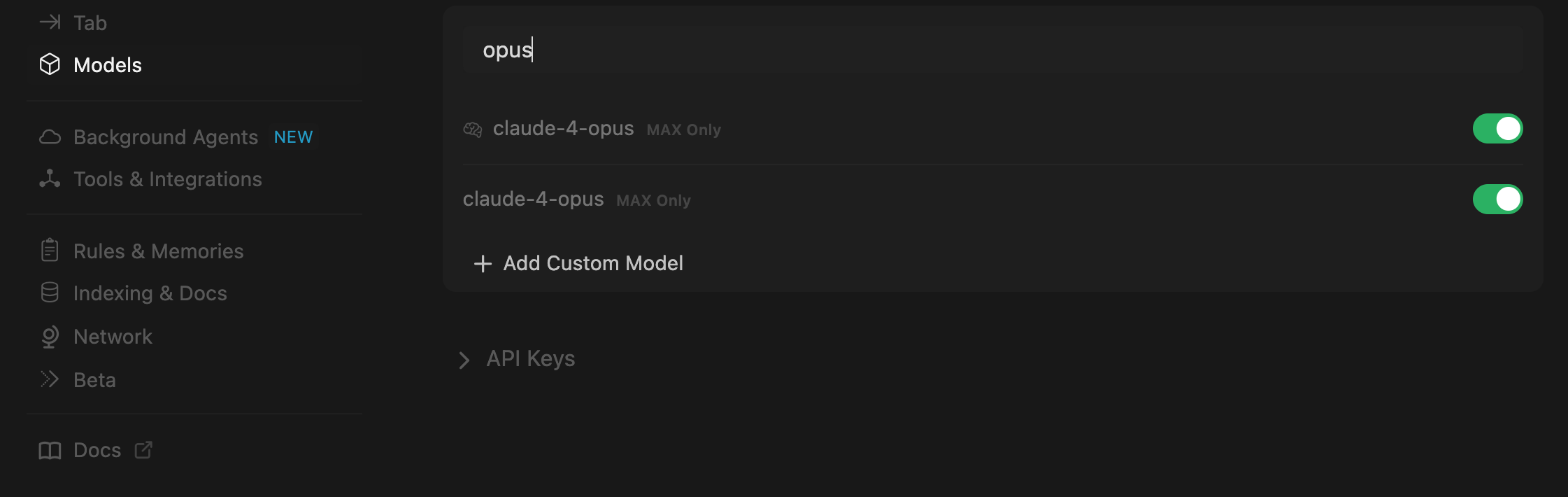Screen dimensions: 1568x497
Task: Open the Docs link in sidebar
Action: pos(96,450)
